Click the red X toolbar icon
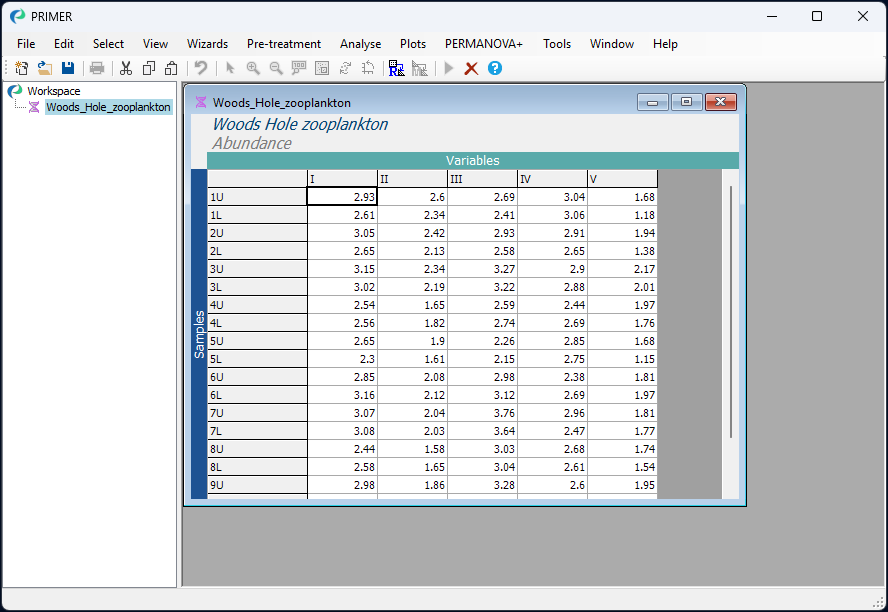888x612 pixels. click(471, 68)
